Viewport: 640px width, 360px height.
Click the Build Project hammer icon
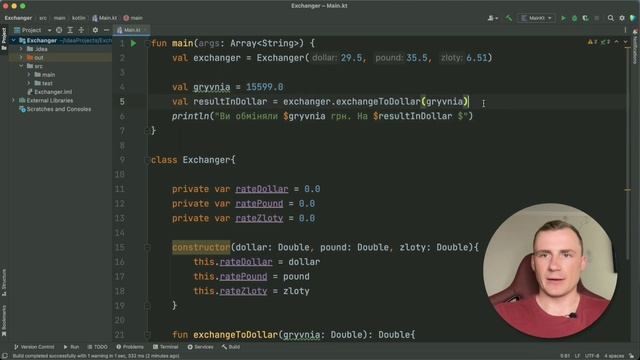coord(509,18)
